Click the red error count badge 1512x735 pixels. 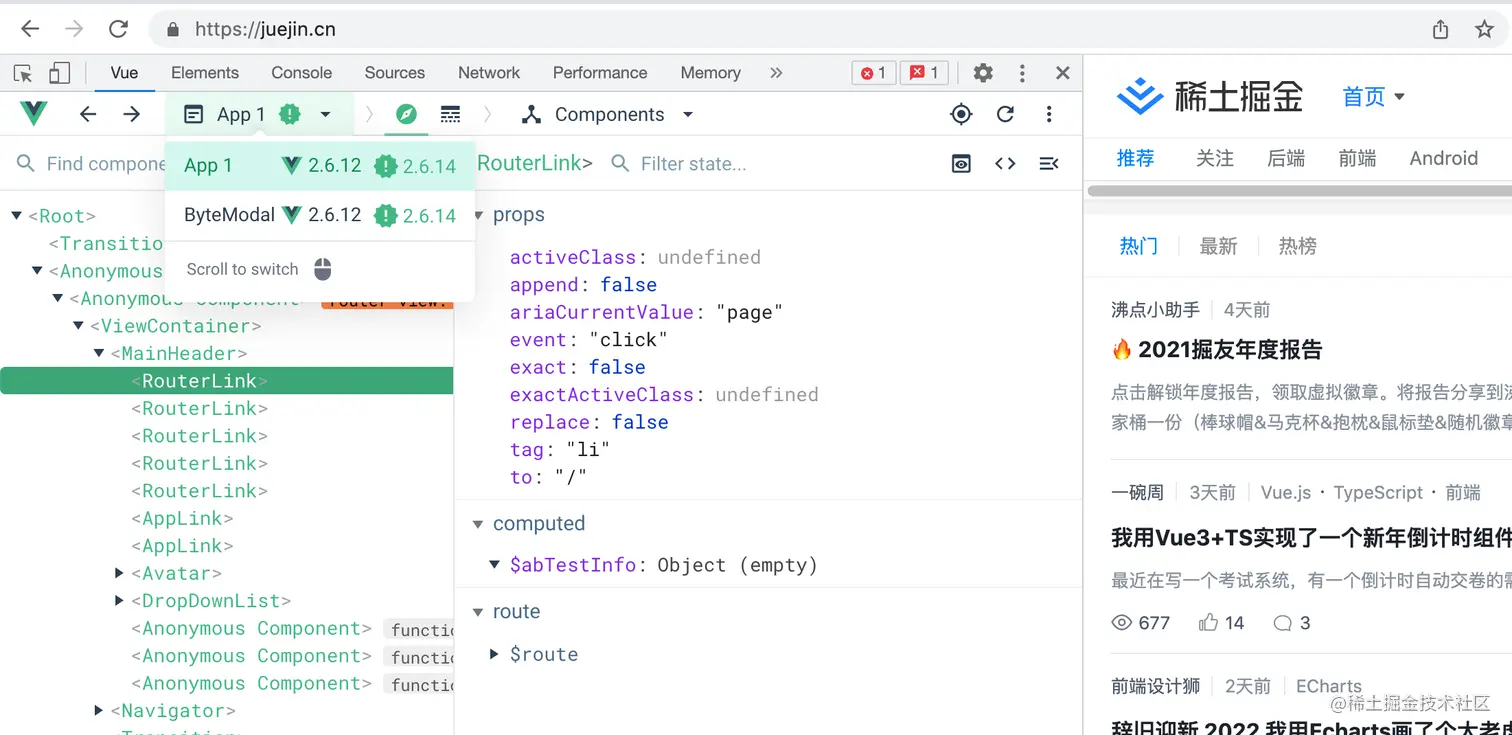874,73
